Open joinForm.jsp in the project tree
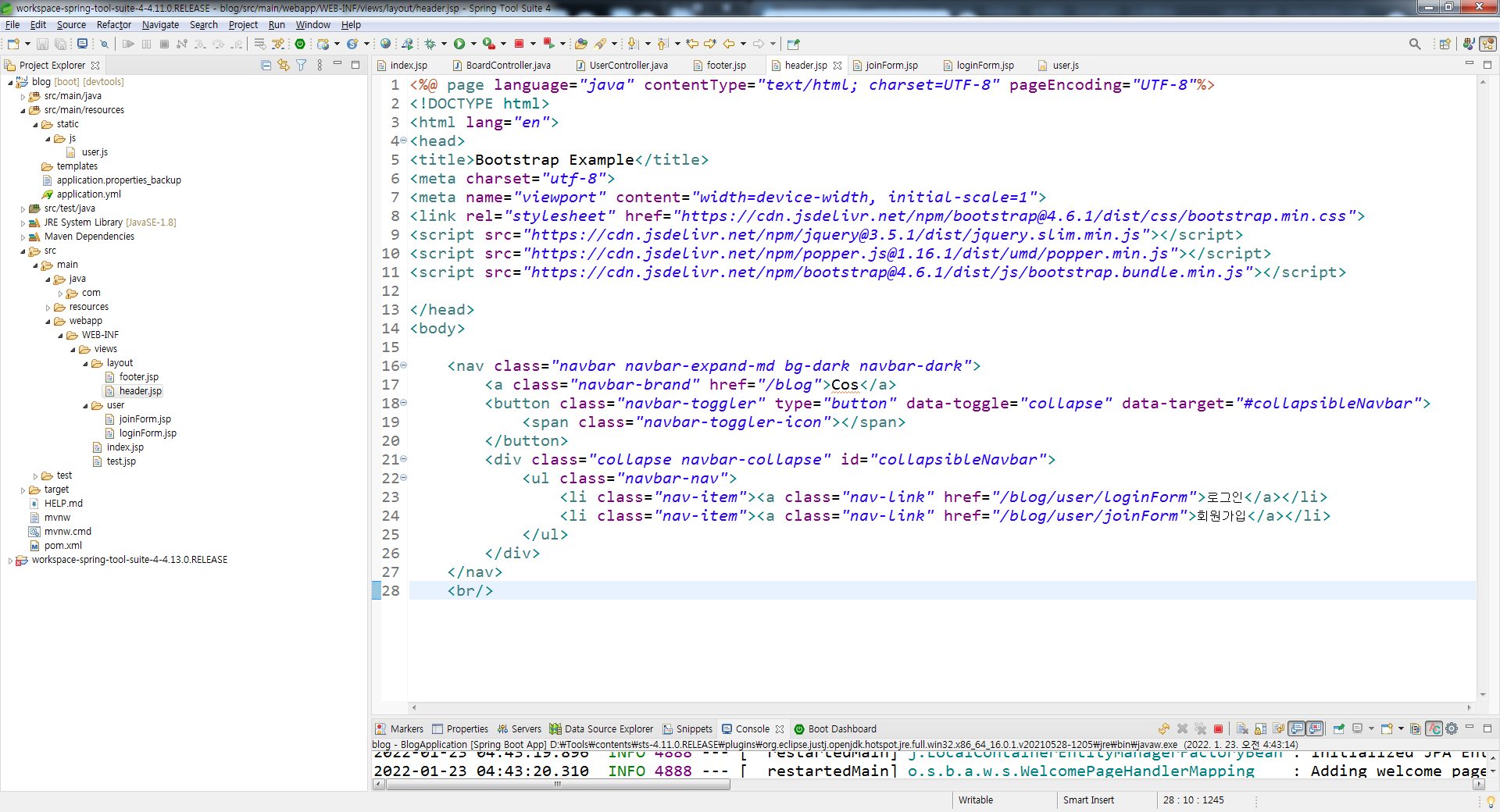This screenshot has height=812, width=1500. pyautogui.click(x=145, y=419)
